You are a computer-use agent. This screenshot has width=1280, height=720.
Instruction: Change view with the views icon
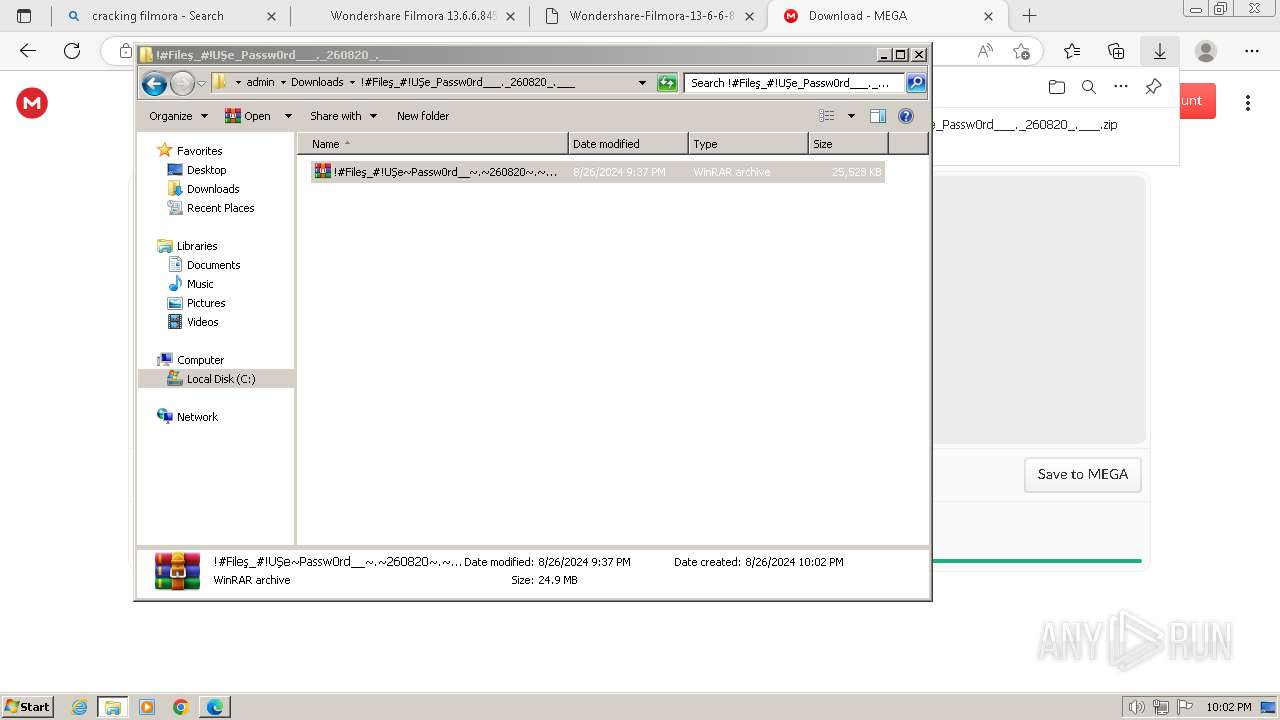click(x=827, y=116)
